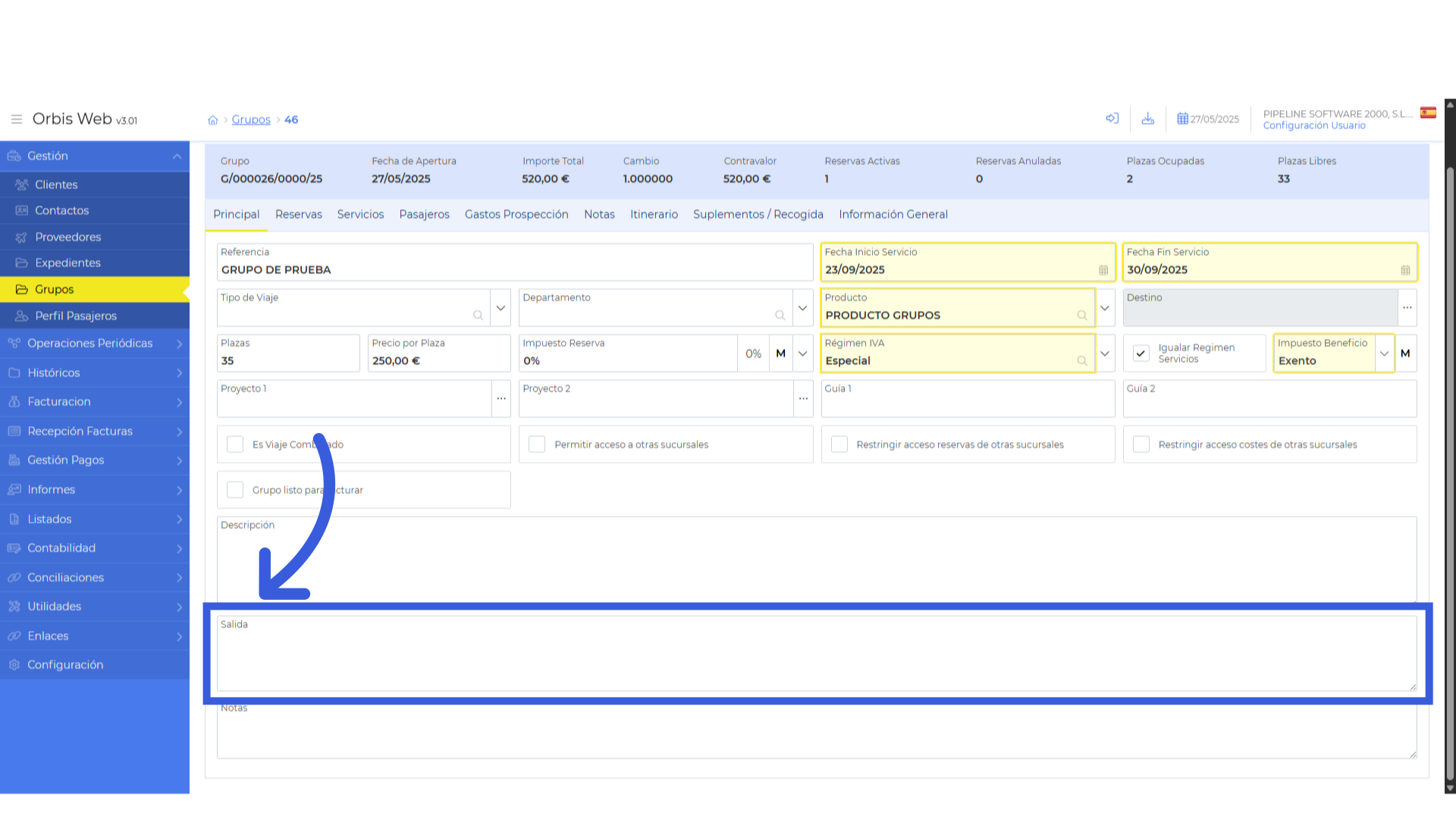The image size is (1456, 819).
Task: Open Configuración in the sidebar
Action: 95,664
